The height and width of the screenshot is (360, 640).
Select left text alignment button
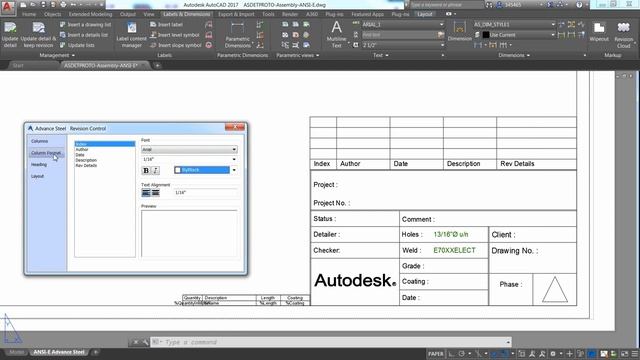tap(146, 192)
